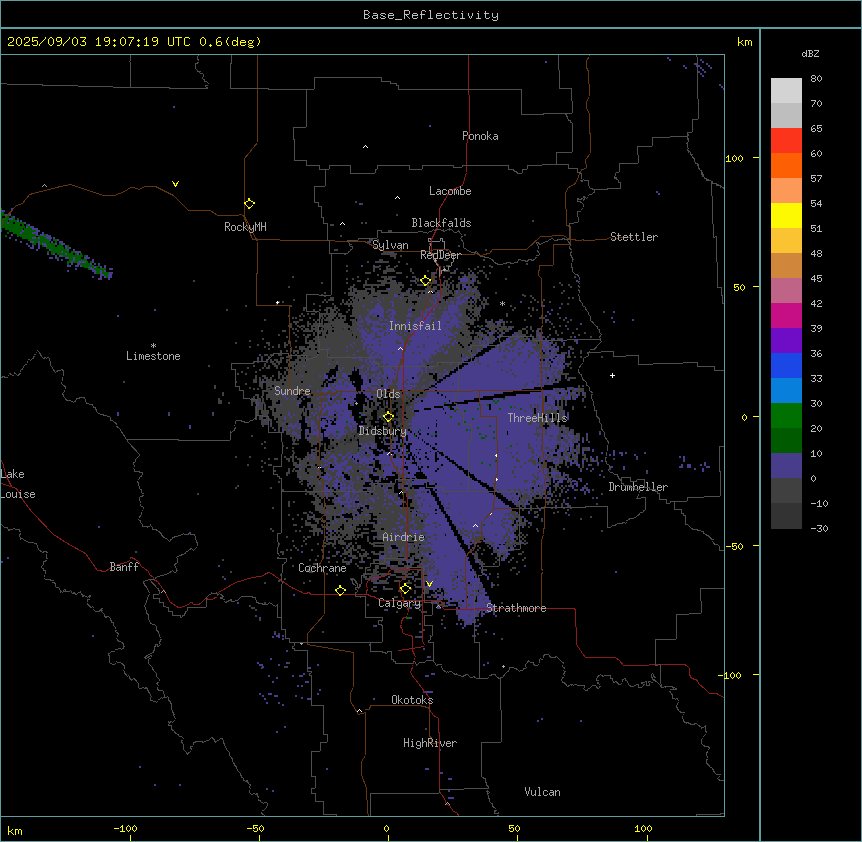Image resolution: width=862 pixels, height=842 pixels.
Task: Click the Didsbury town label
Action: 383,431
